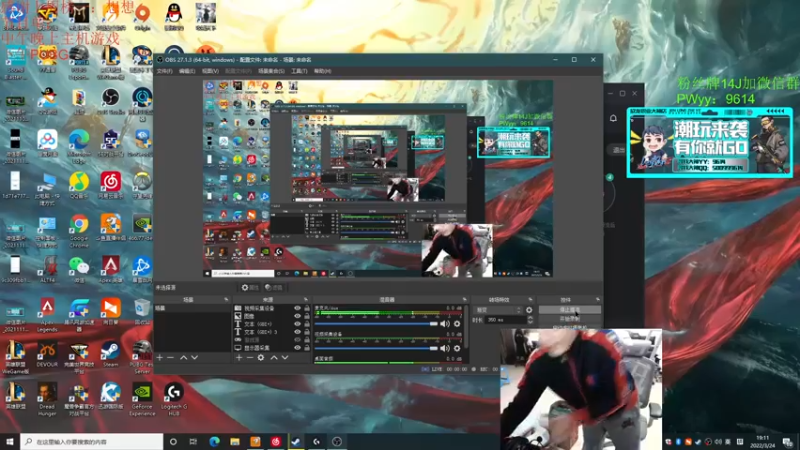Open the Recycle Bin on desktop
This screenshot has height=450, width=800.
tap(142, 311)
